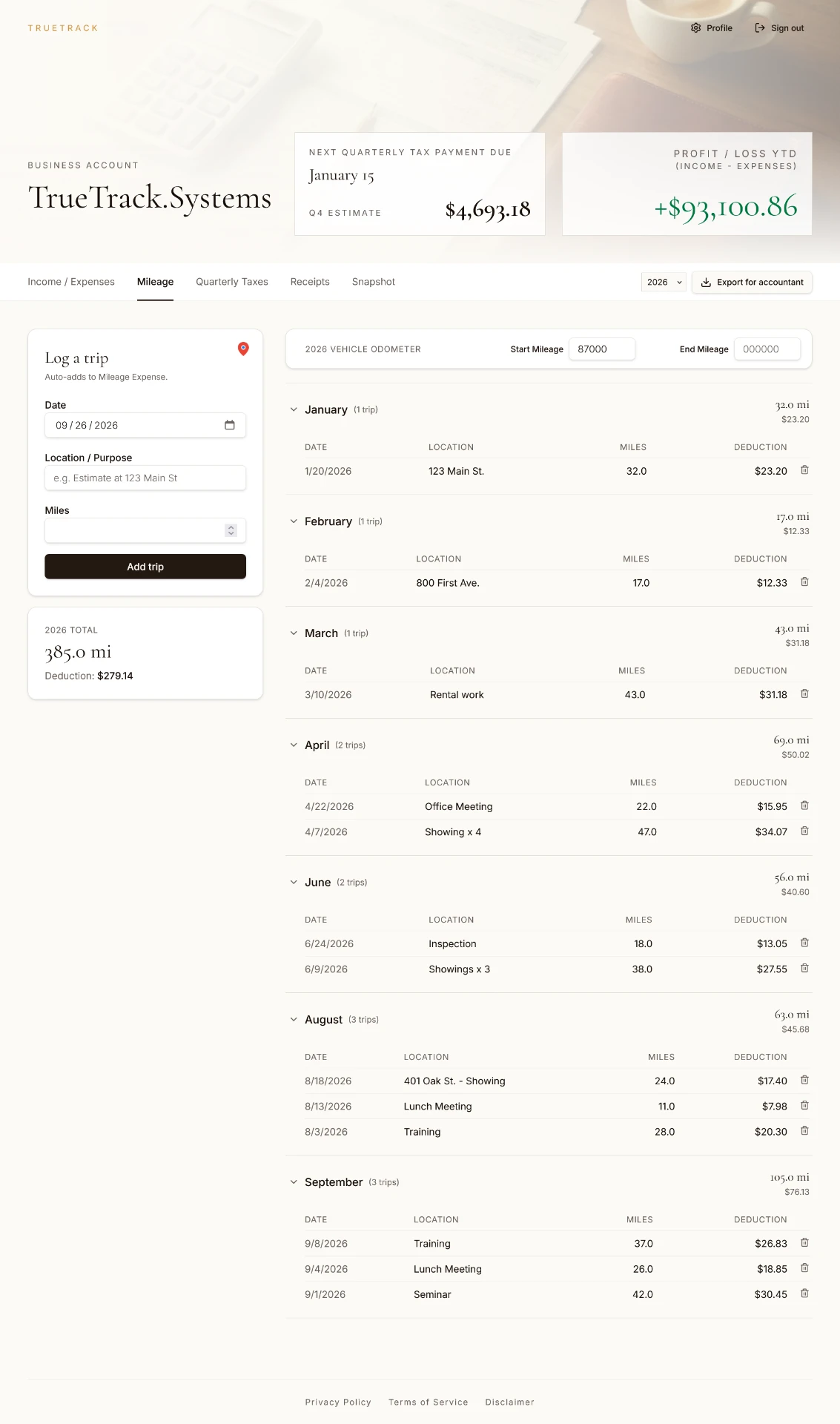840x1424 pixels.
Task: Click the Deduction: $279.14 text
Action: 89,676
